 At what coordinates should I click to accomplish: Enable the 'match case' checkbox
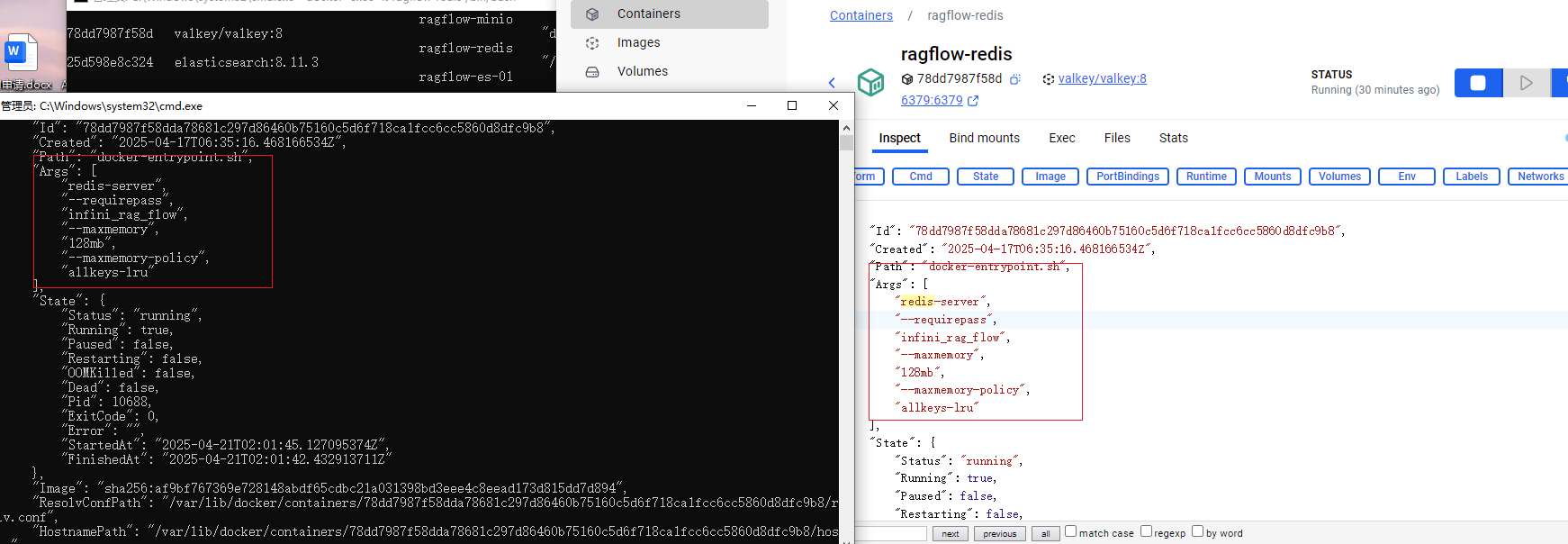(1071, 531)
